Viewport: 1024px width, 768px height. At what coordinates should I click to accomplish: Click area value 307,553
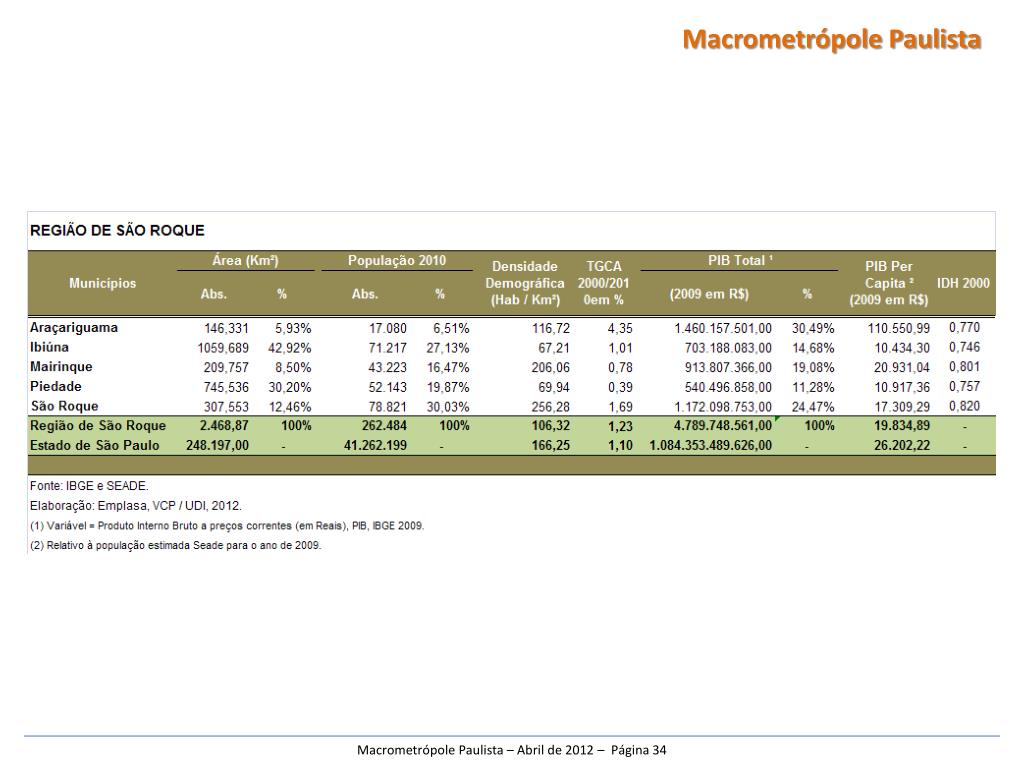[226, 407]
